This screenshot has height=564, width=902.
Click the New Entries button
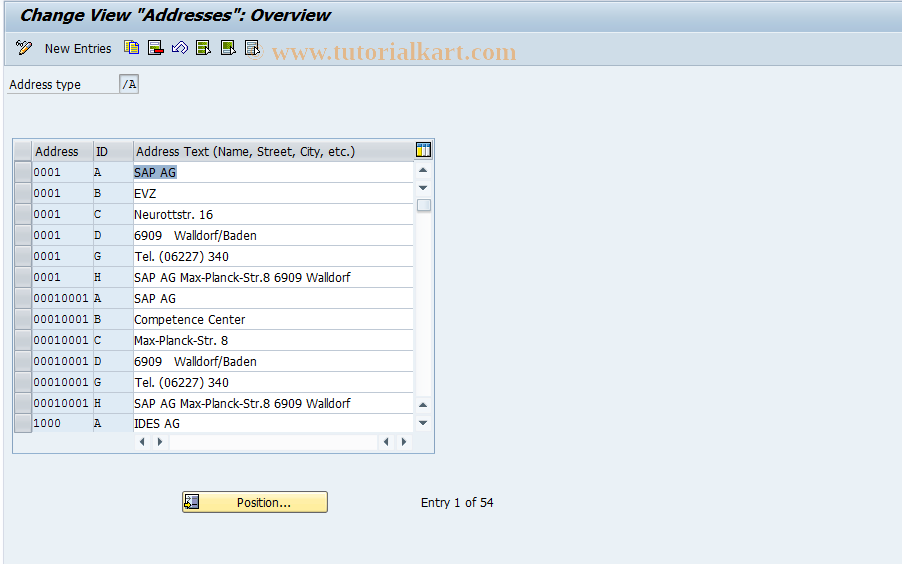tap(78, 49)
